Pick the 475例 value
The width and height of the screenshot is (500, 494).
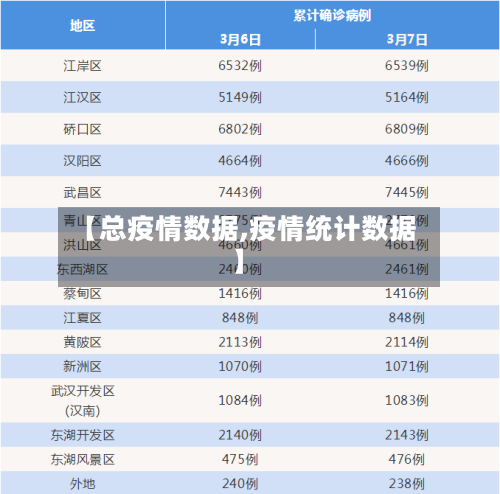point(240,460)
